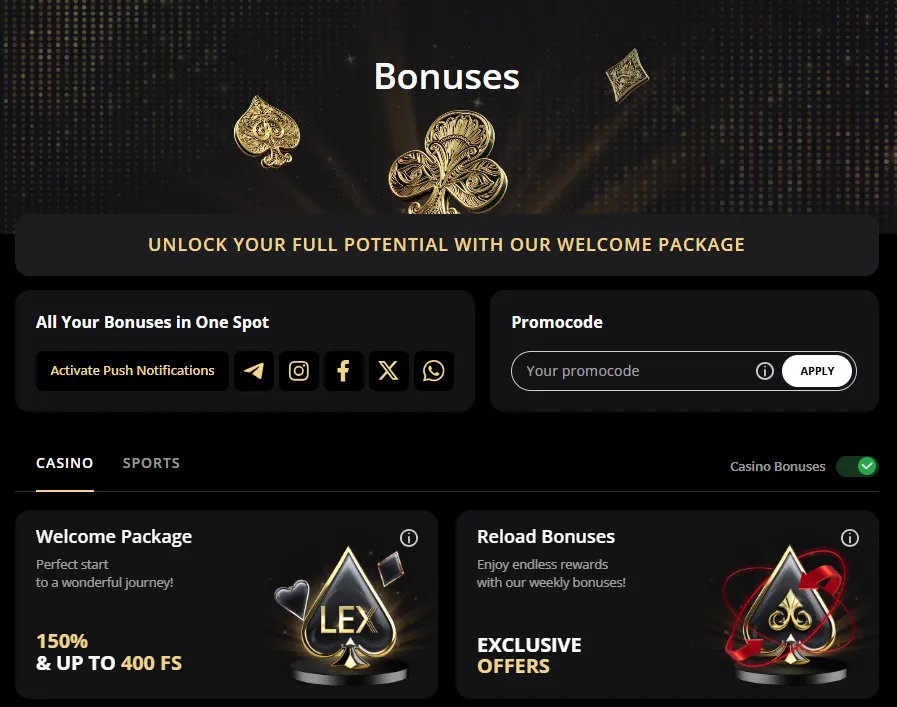Show promocode info icon

[x=765, y=371]
